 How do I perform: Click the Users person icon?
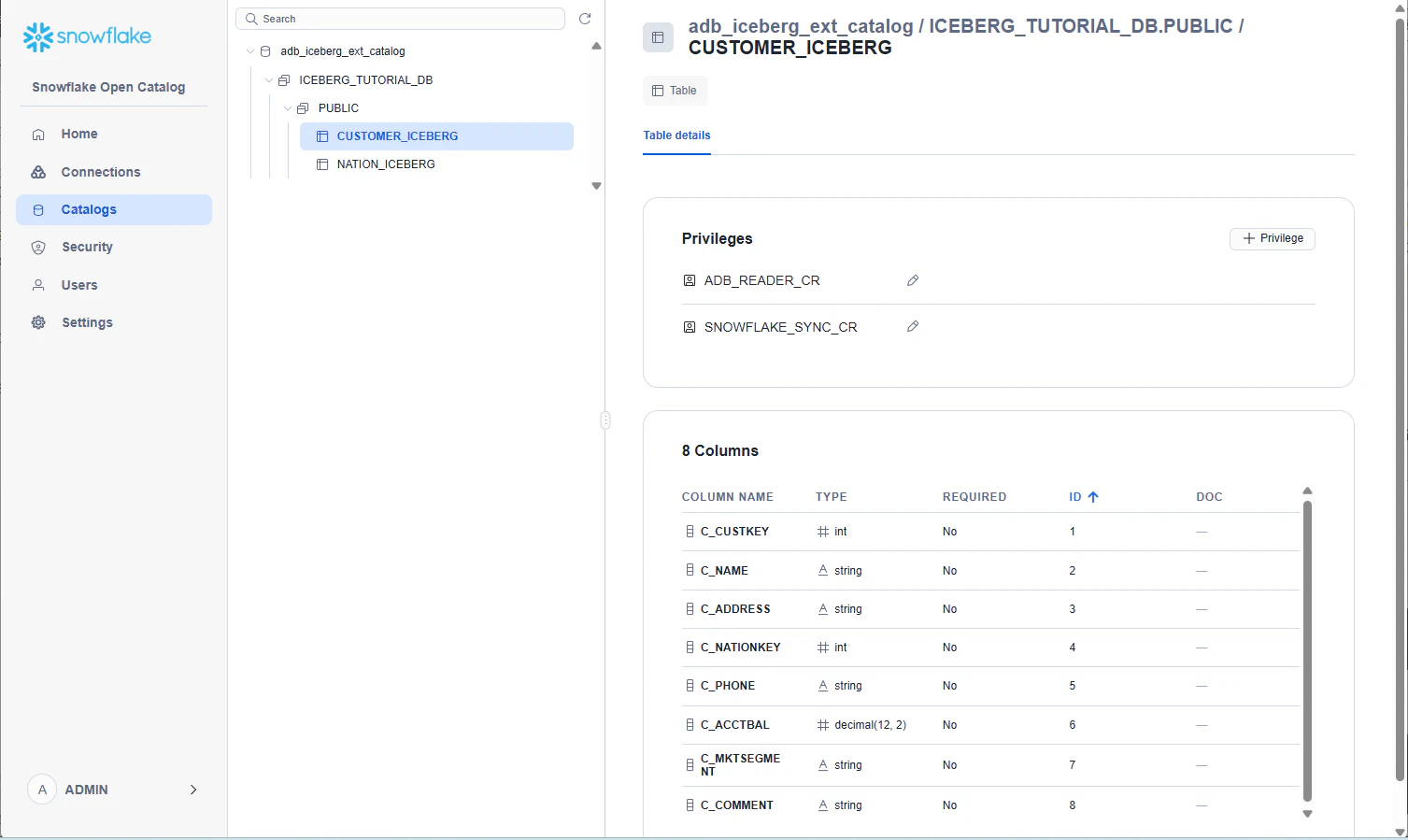point(38,285)
